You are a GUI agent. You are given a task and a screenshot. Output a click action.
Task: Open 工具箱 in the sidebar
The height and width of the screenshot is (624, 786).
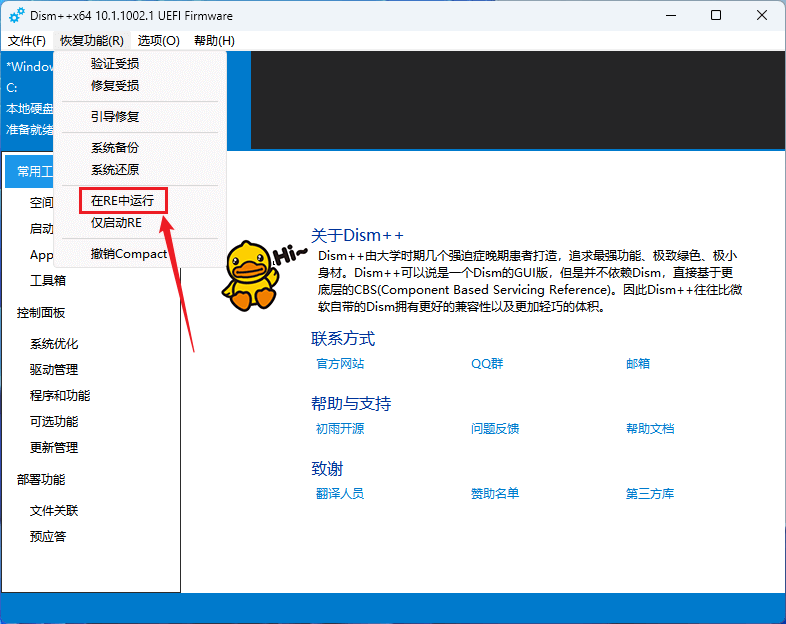[48, 281]
